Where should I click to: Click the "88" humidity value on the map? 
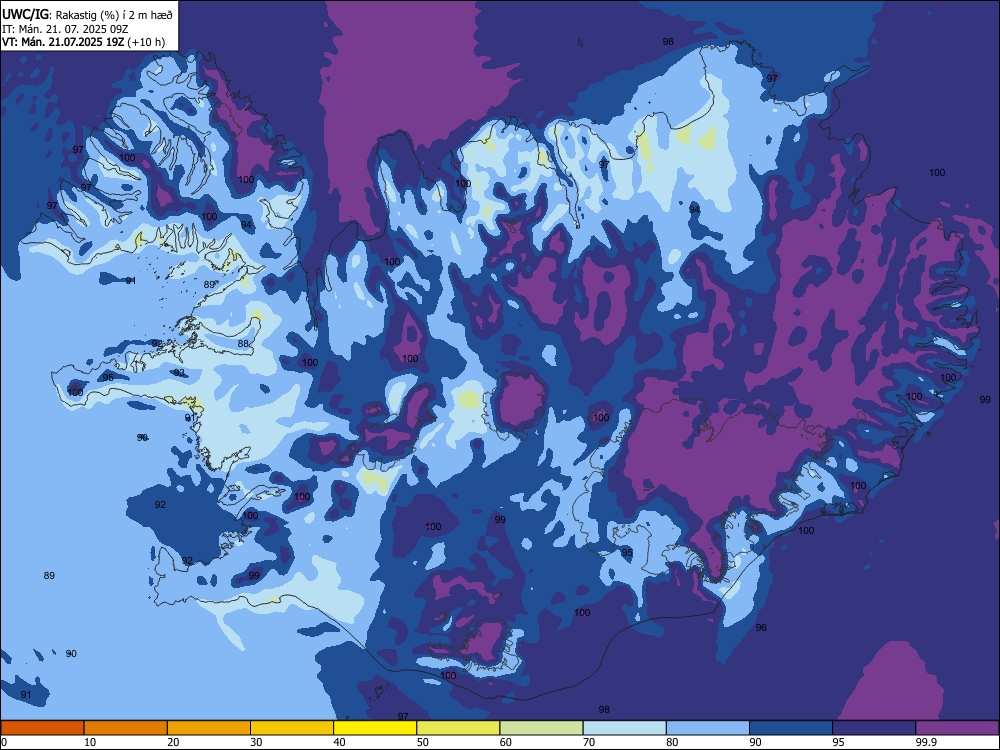pos(243,343)
